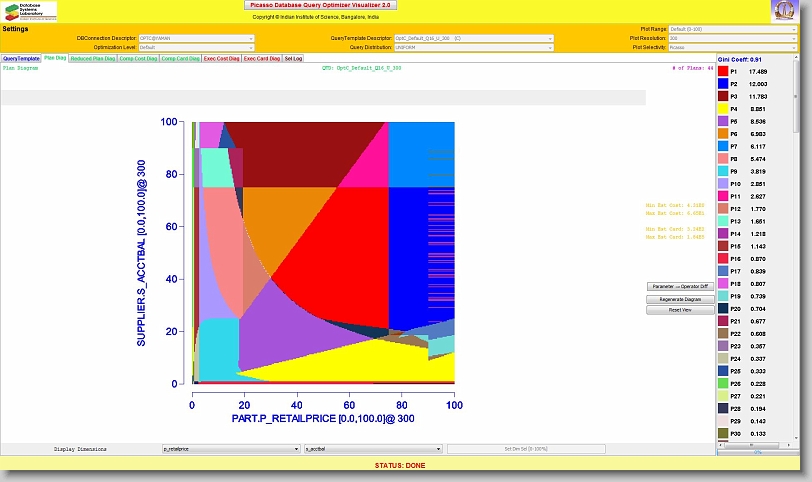The height and width of the screenshot is (482, 812).
Task: Open the p_retailprice display dimension dropdown
Action: click(x=231, y=450)
